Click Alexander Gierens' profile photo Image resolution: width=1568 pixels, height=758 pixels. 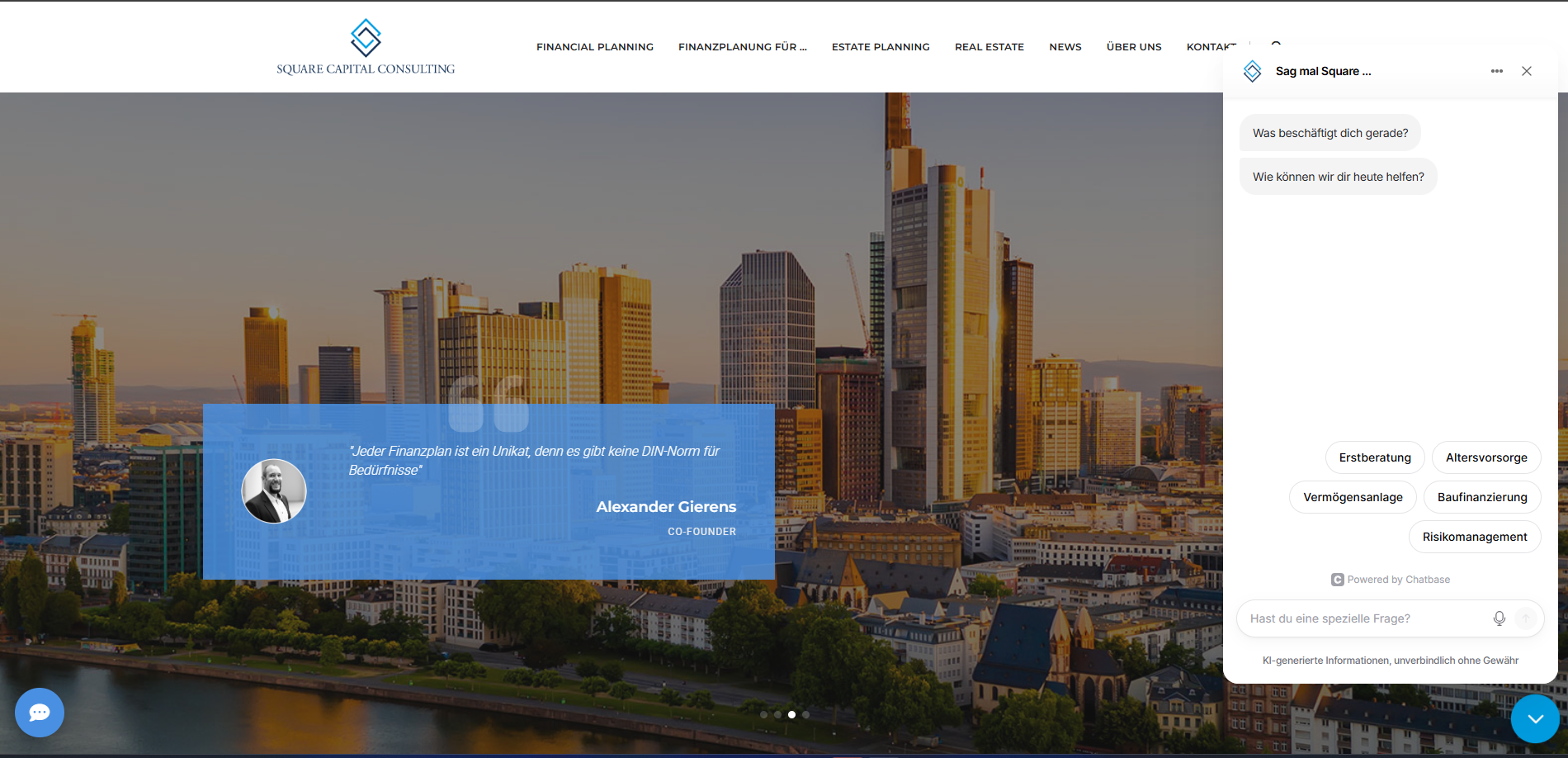273,490
